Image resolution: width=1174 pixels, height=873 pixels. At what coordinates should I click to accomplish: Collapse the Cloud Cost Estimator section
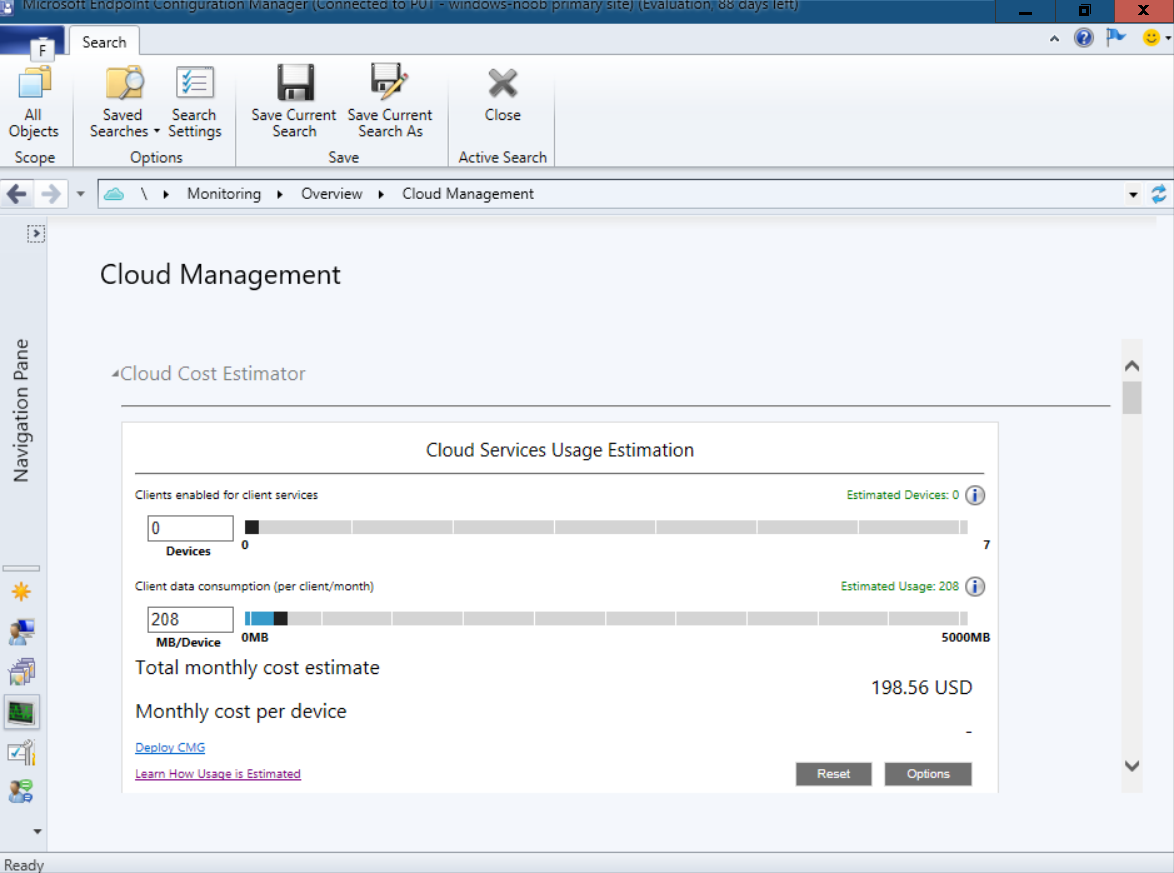[x=115, y=374]
